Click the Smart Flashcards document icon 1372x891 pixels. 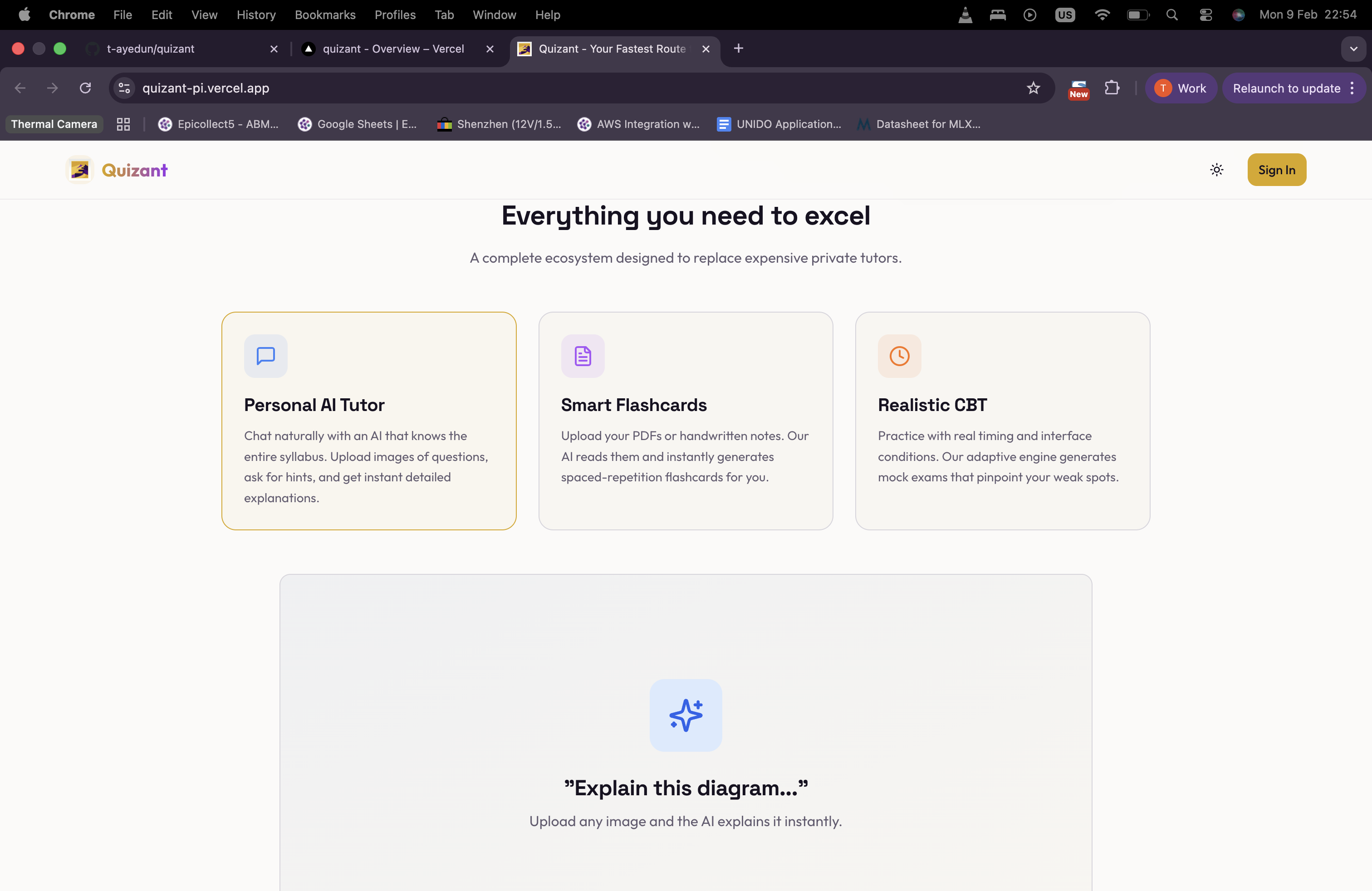(582, 356)
